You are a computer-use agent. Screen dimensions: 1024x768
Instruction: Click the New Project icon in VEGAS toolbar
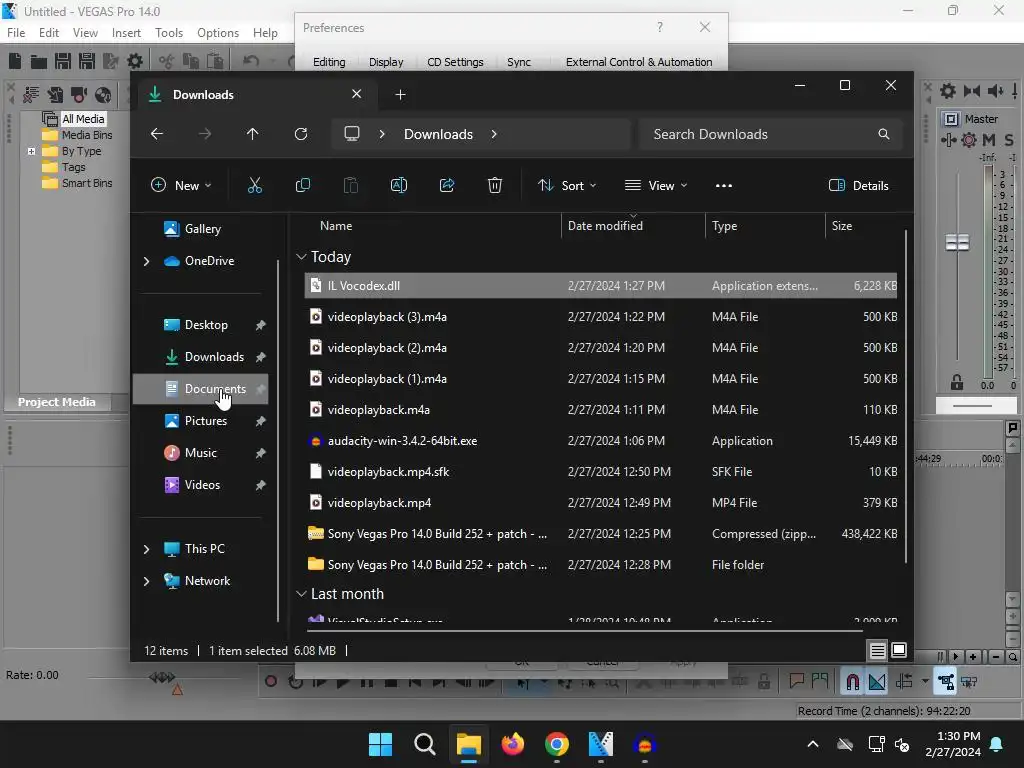14,61
